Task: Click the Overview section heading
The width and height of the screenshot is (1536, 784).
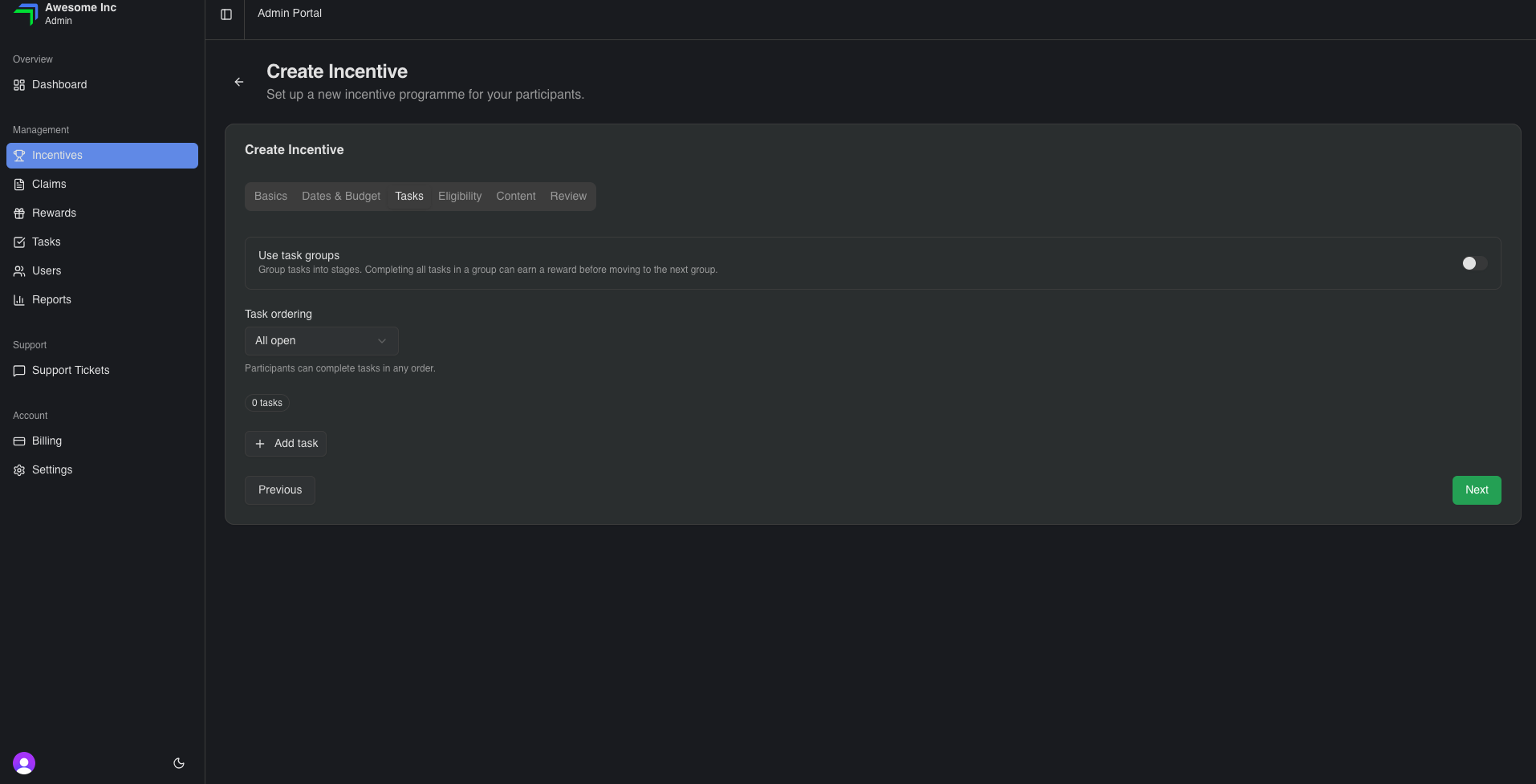Action: point(33,59)
